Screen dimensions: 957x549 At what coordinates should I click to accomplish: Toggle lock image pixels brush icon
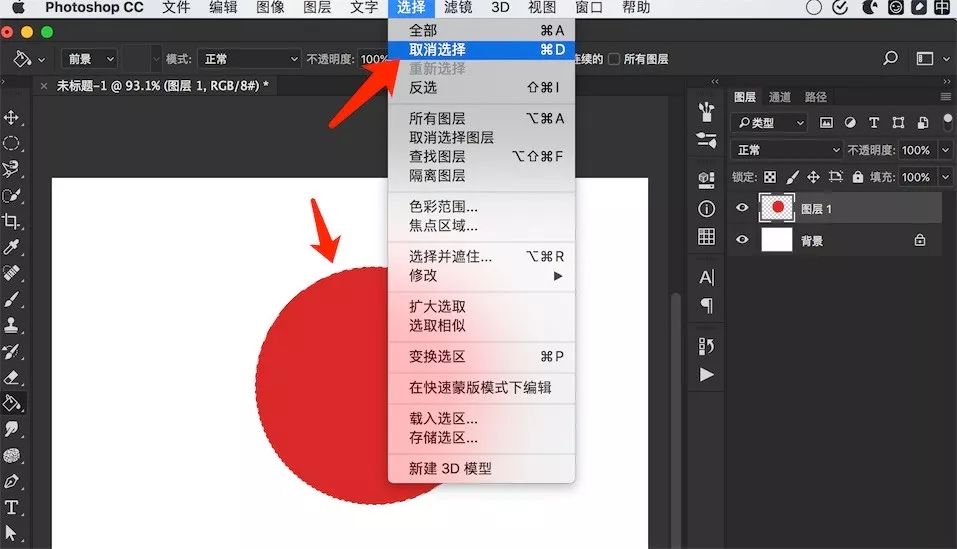point(792,177)
